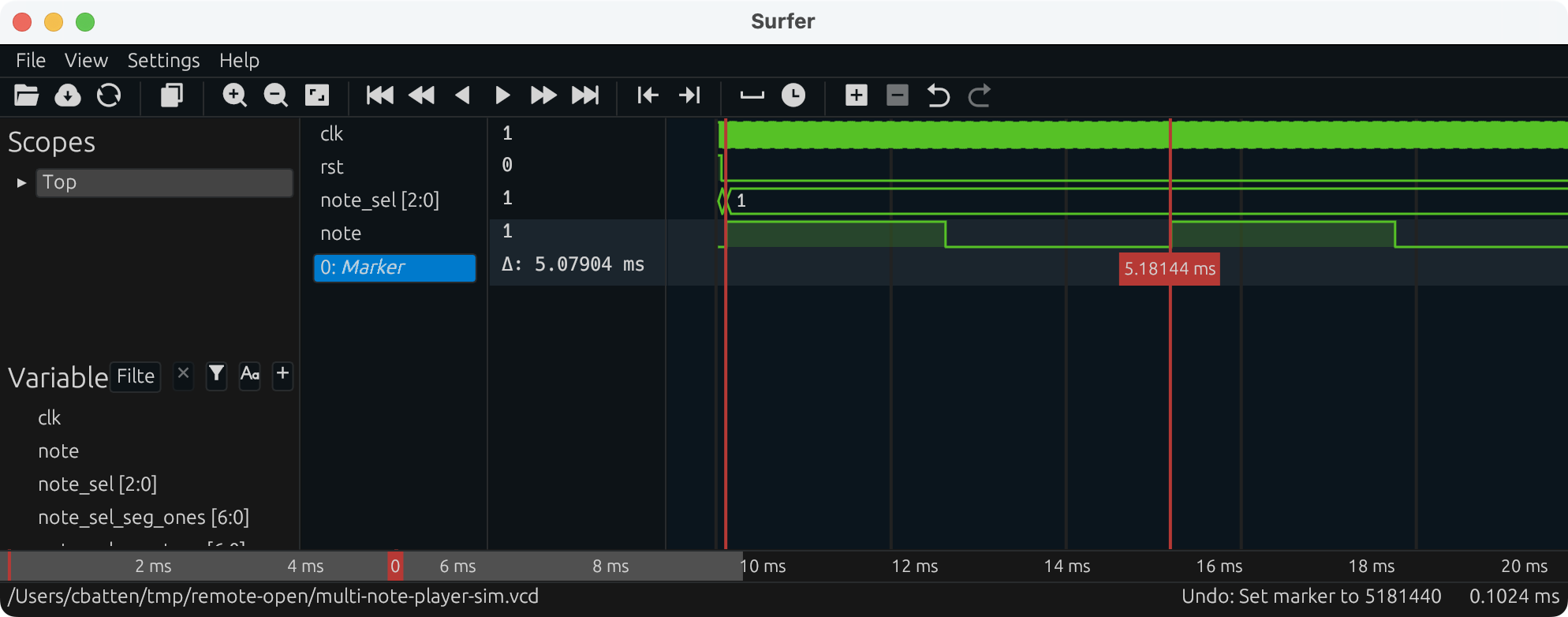1568x617 pixels.
Task: Go to the next transition edge
Action: click(x=689, y=95)
